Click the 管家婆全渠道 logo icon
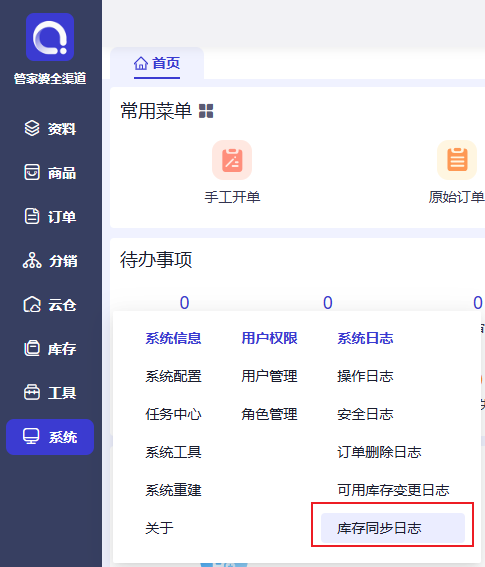This screenshot has height=567, width=485. click(x=50, y=37)
